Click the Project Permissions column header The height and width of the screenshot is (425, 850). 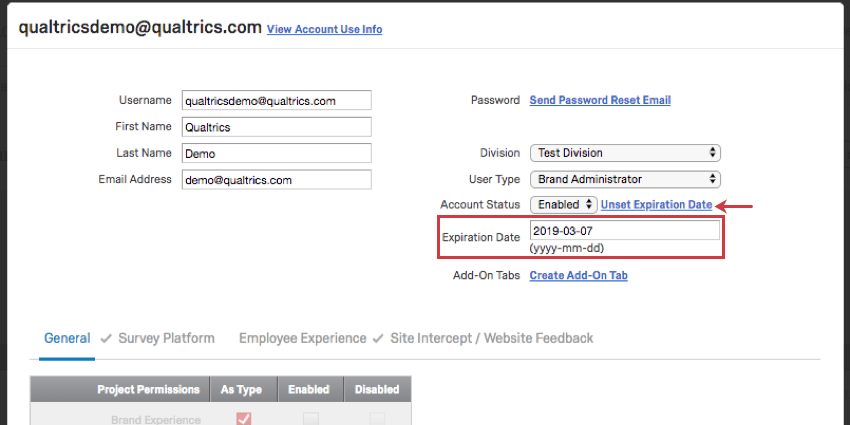click(148, 389)
